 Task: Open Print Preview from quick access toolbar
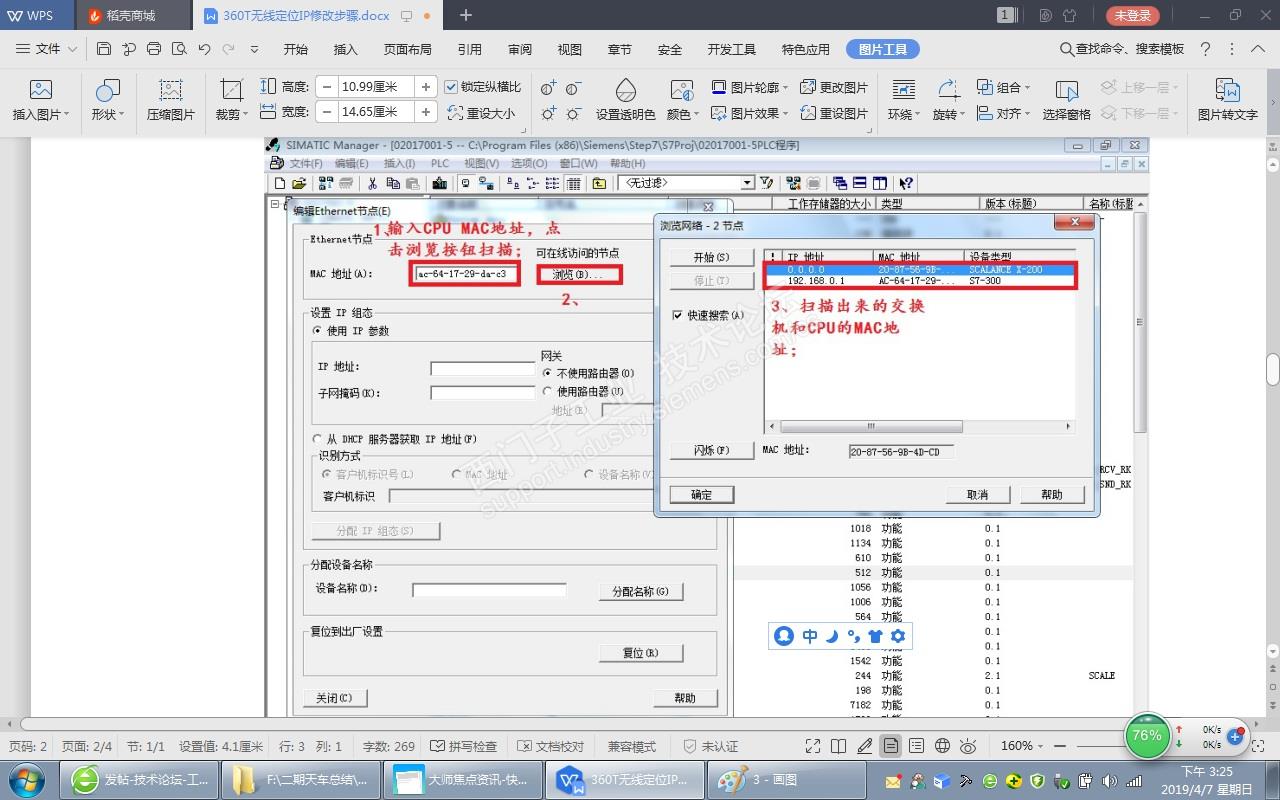click(x=179, y=49)
